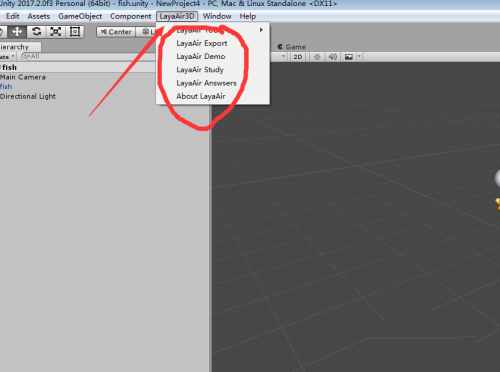Open the Window menu
This screenshot has height=372, width=500.
point(217,16)
